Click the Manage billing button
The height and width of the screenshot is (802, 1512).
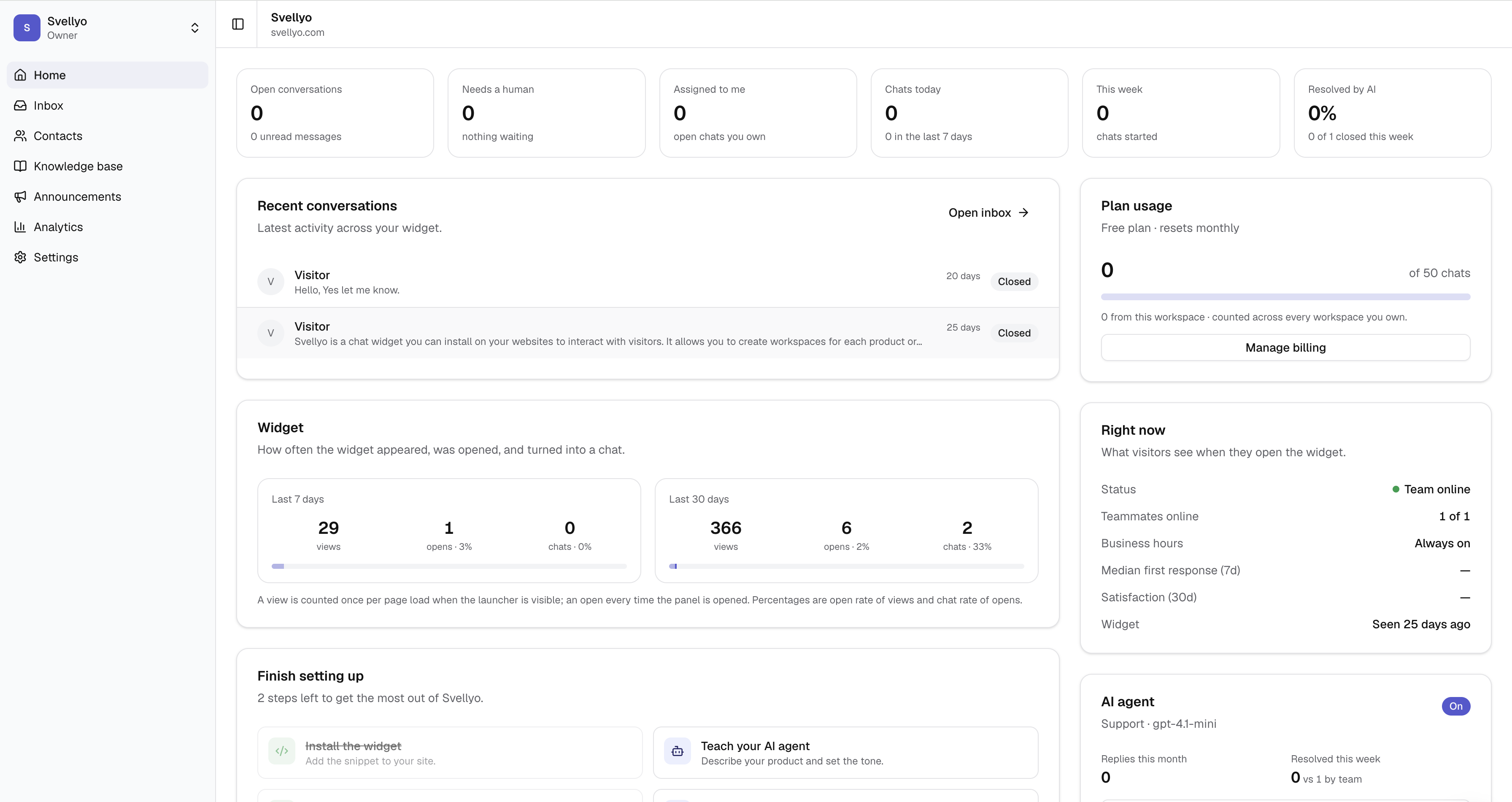1285,347
